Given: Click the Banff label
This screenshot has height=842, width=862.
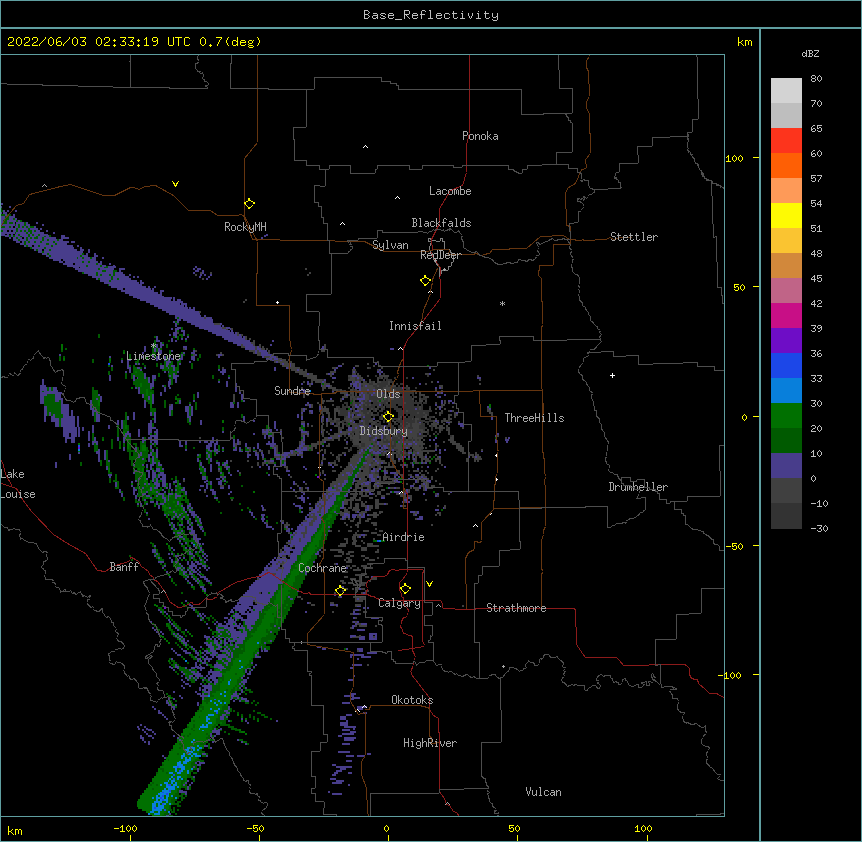Looking at the screenshot, I should click(x=124, y=567).
